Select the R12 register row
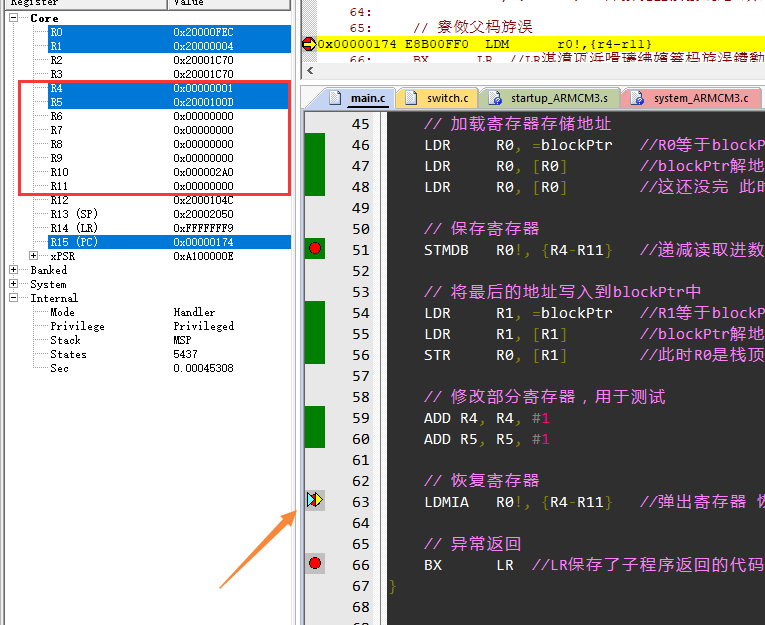The width and height of the screenshot is (765, 625). [169, 200]
